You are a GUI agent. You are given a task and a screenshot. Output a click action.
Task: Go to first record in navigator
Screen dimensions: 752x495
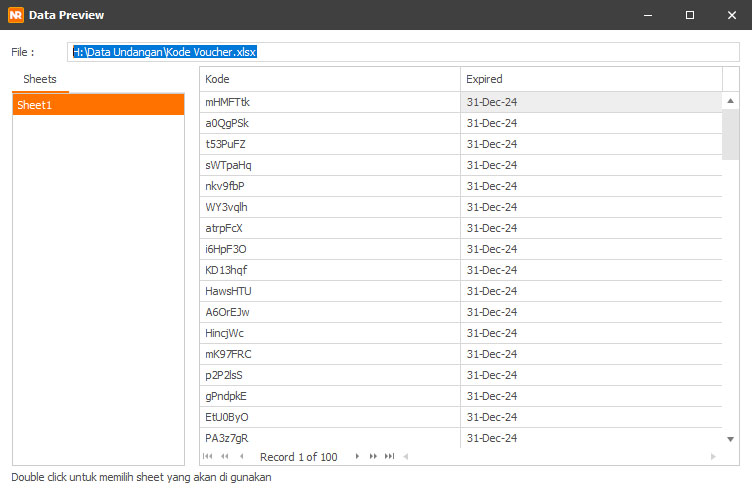point(209,457)
